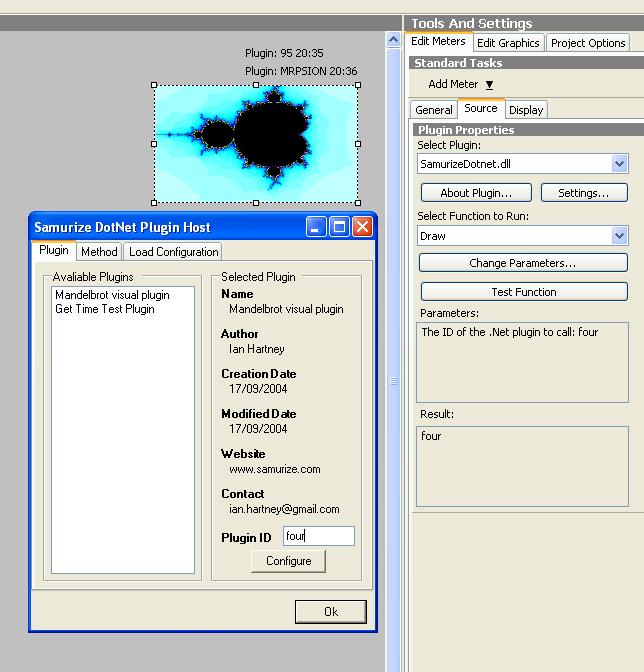Expand the Select Plugin combo box
644x672 pixels.
(x=619, y=164)
